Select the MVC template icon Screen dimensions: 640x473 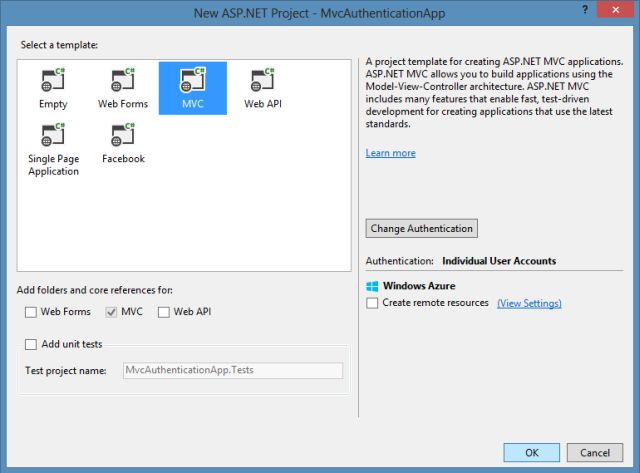193,80
